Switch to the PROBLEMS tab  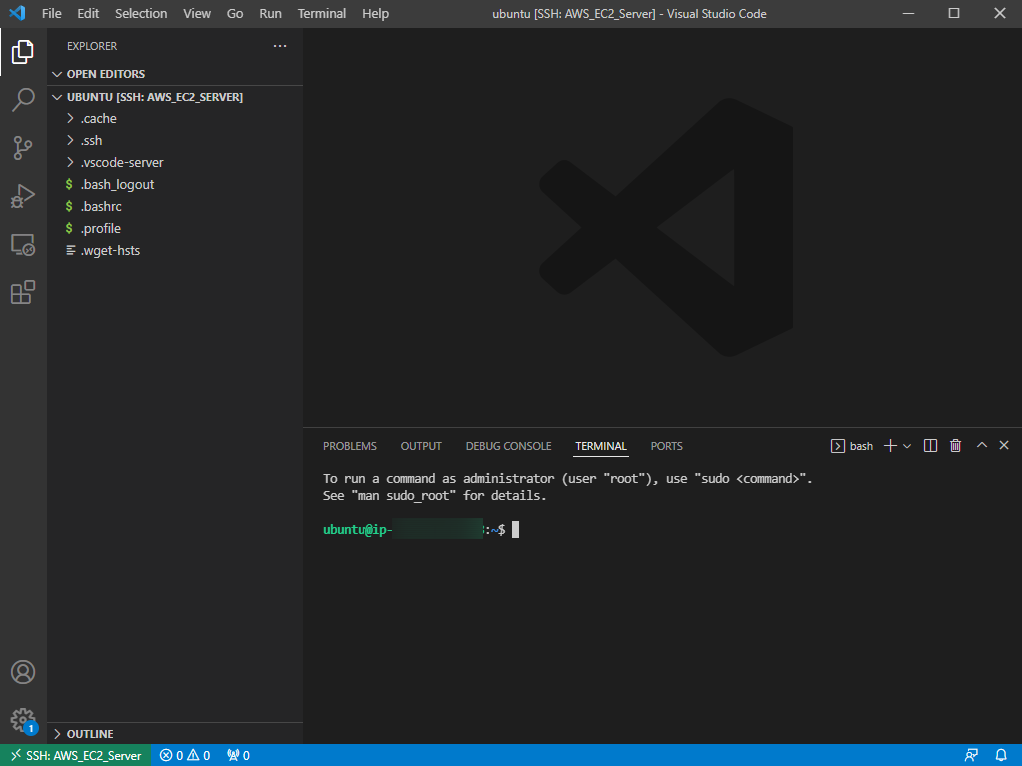point(350,446)
